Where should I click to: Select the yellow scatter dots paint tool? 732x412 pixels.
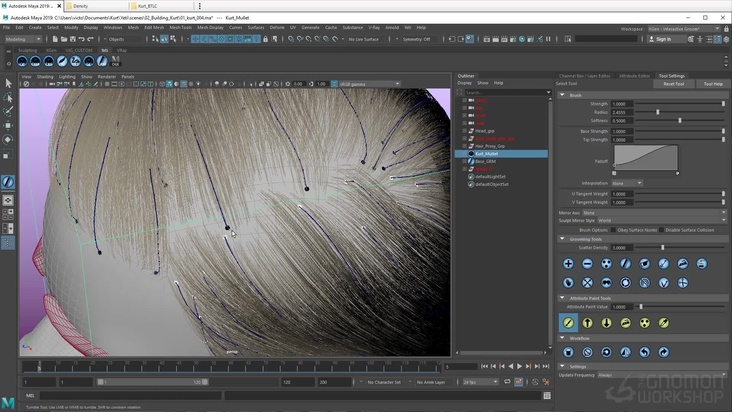click(644, 323)
